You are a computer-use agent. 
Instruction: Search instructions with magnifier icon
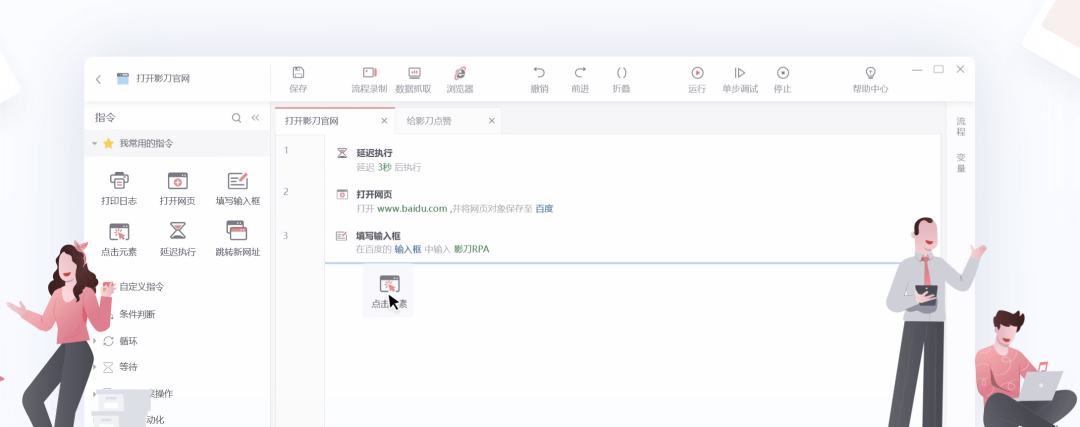[x=236, y=118]
